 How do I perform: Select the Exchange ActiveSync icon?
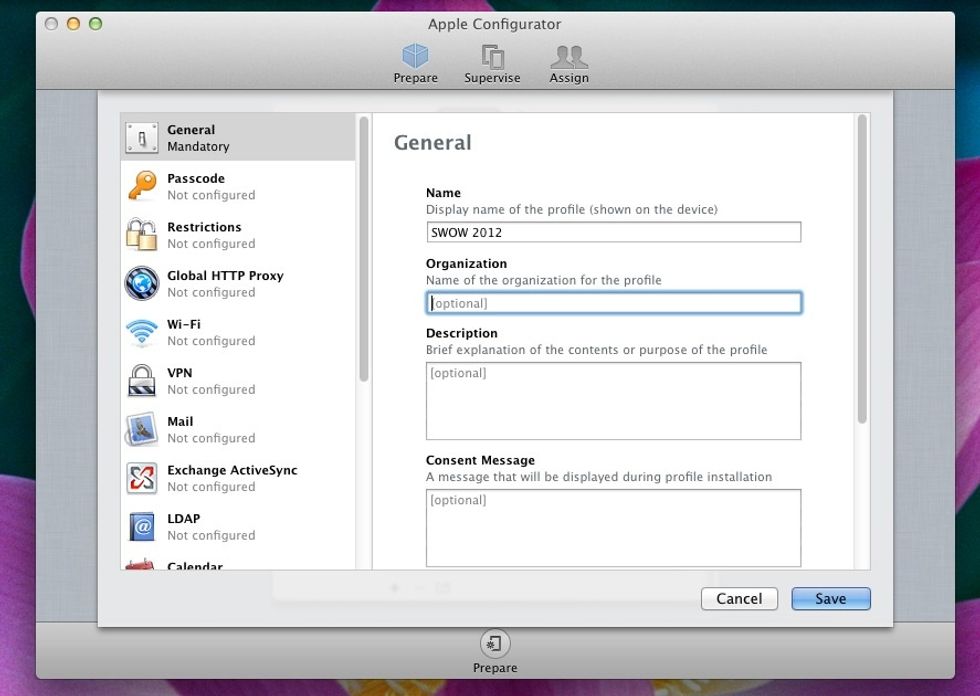(142, 478)
